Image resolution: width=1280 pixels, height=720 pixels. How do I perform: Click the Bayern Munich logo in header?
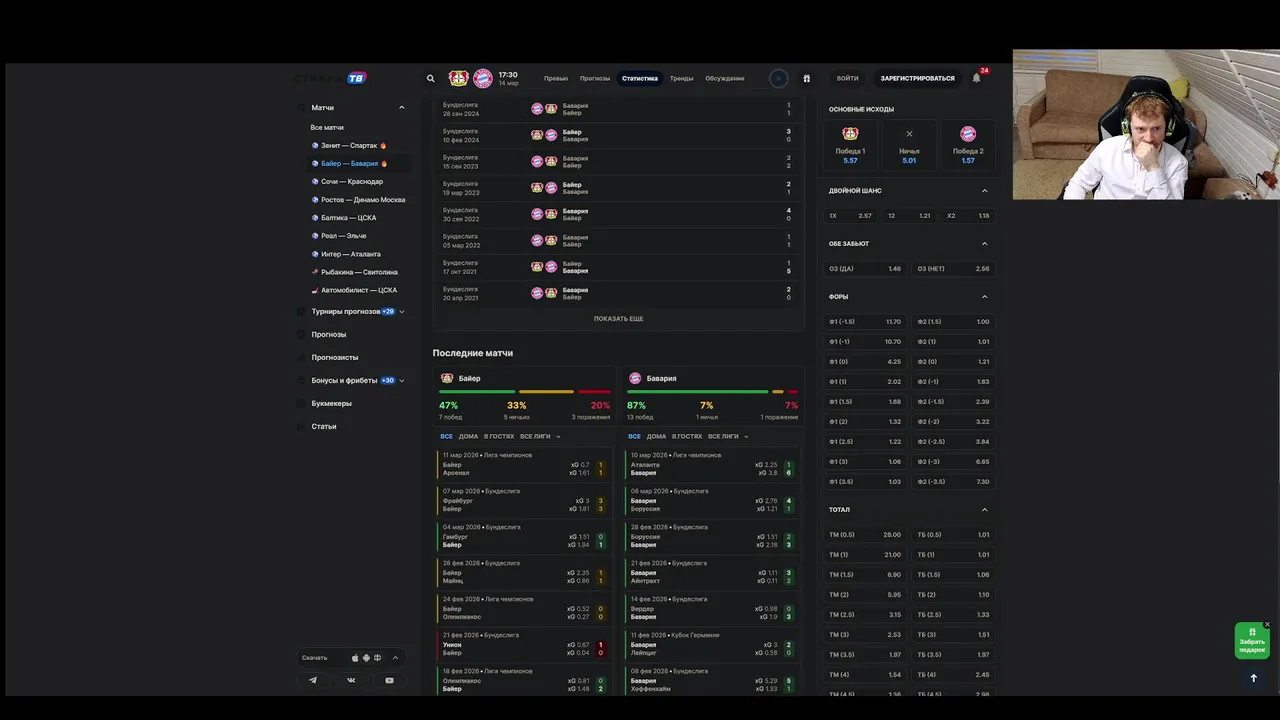[x=483, y=78]
